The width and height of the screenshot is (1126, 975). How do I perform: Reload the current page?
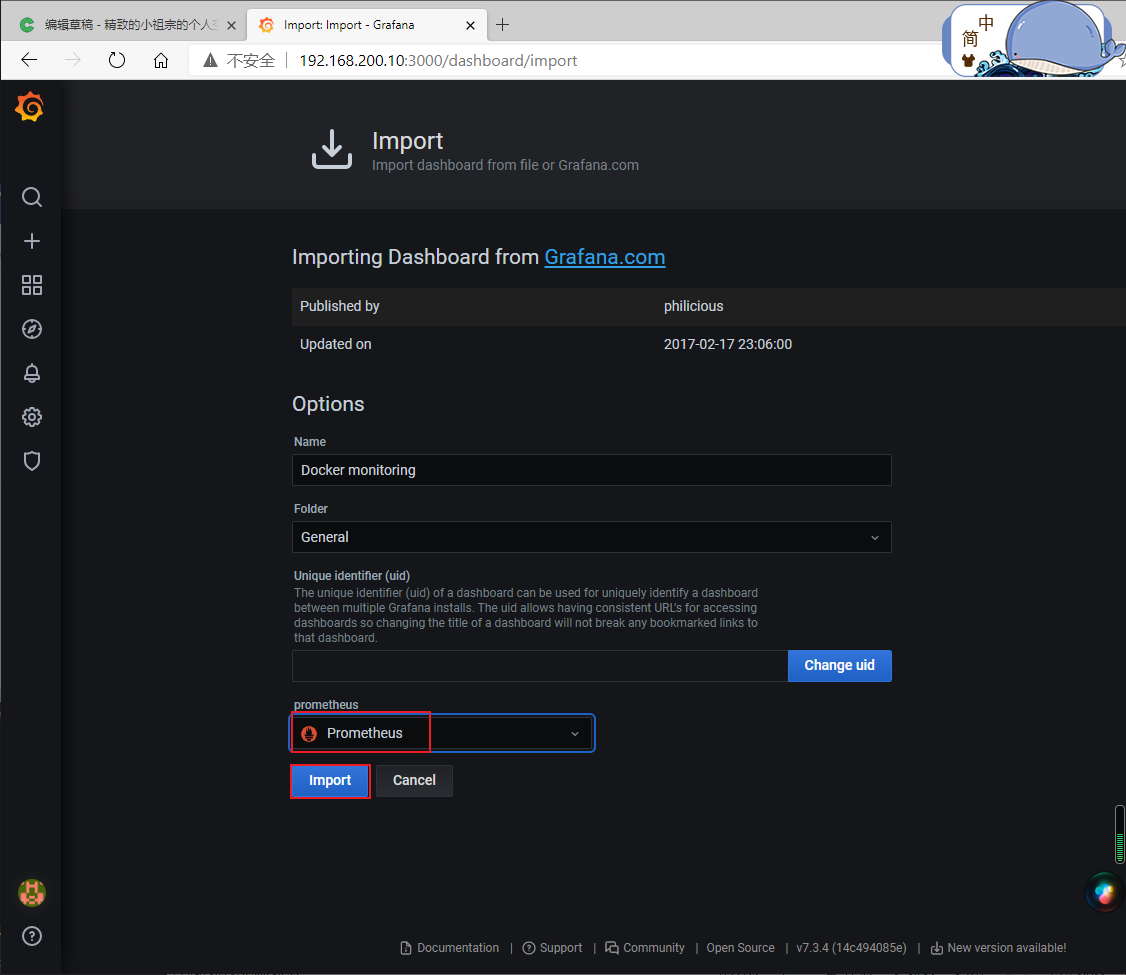click(x=116, y=60)
